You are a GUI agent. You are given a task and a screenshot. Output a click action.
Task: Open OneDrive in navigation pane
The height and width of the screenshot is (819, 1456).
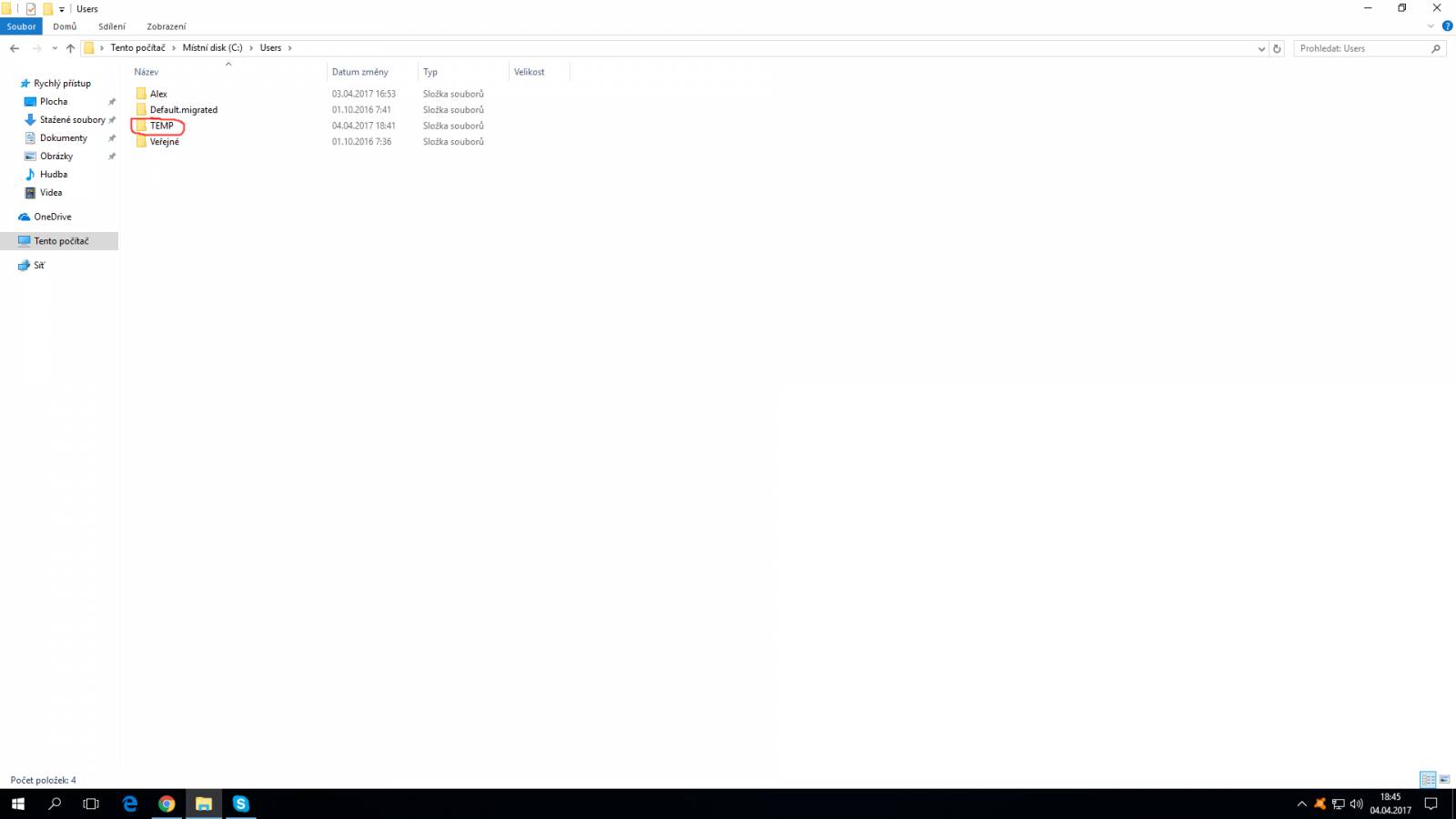coord(52,217)
